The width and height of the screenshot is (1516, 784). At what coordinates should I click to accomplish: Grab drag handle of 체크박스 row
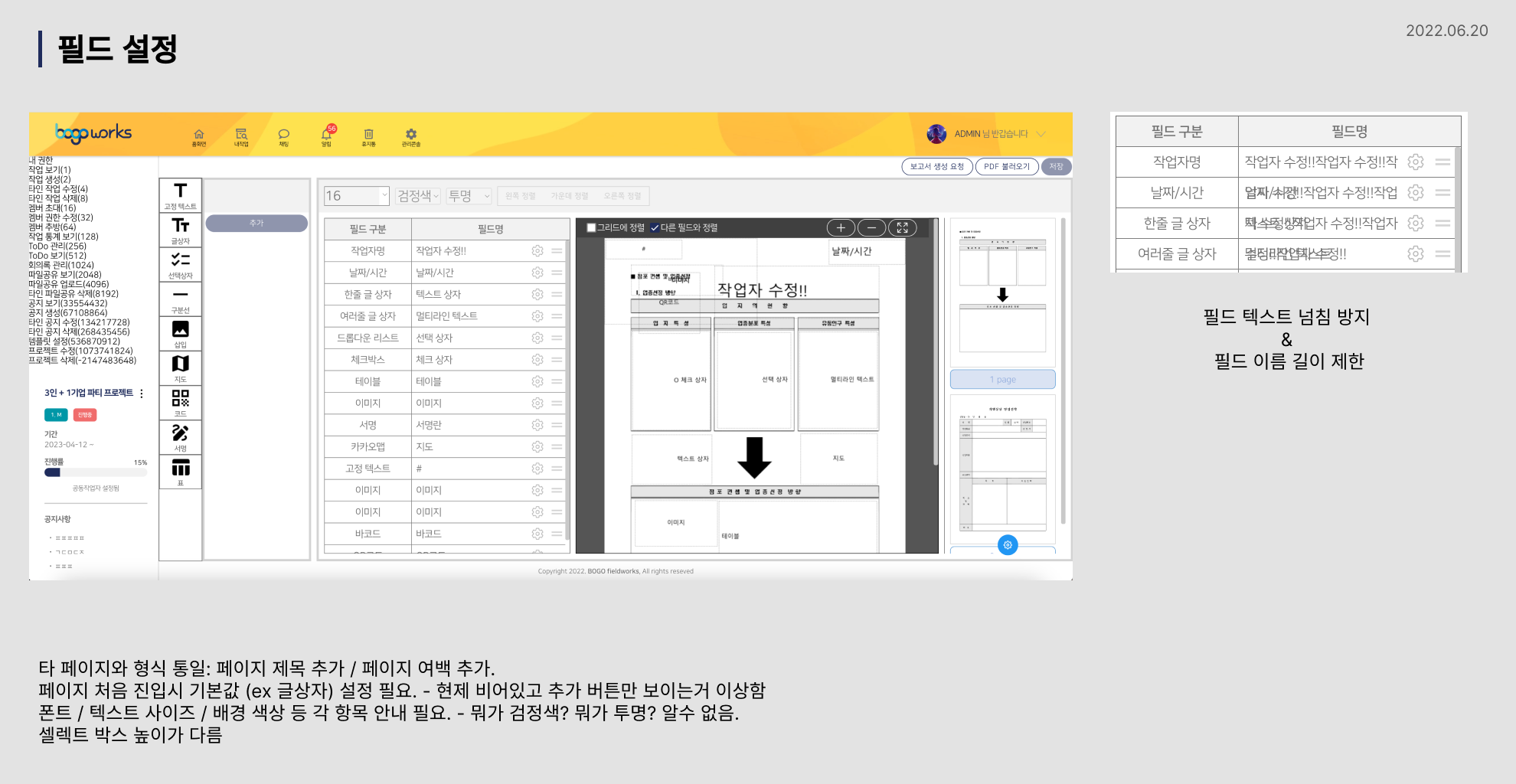(557, 359)
